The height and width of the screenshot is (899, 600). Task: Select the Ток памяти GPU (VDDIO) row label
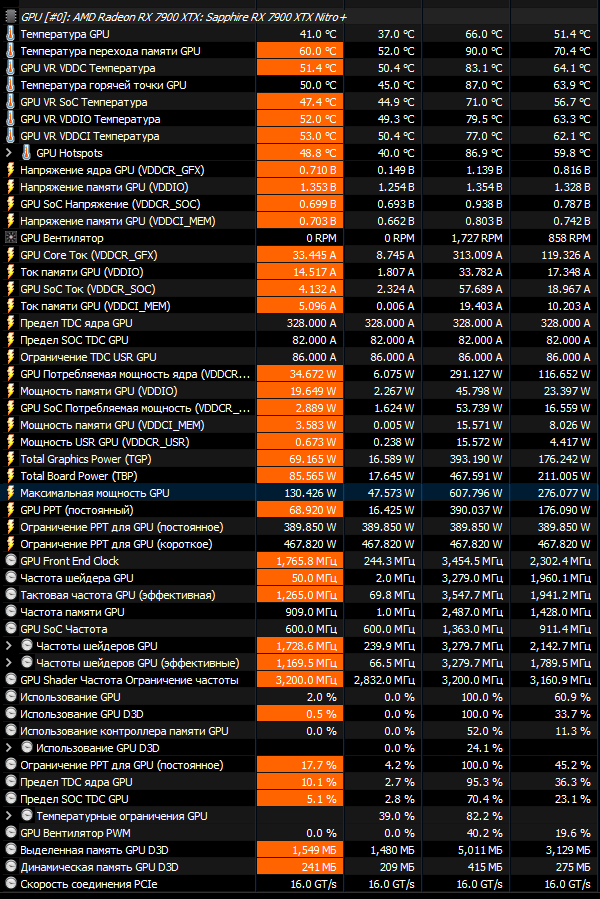(x=82, y=272)
